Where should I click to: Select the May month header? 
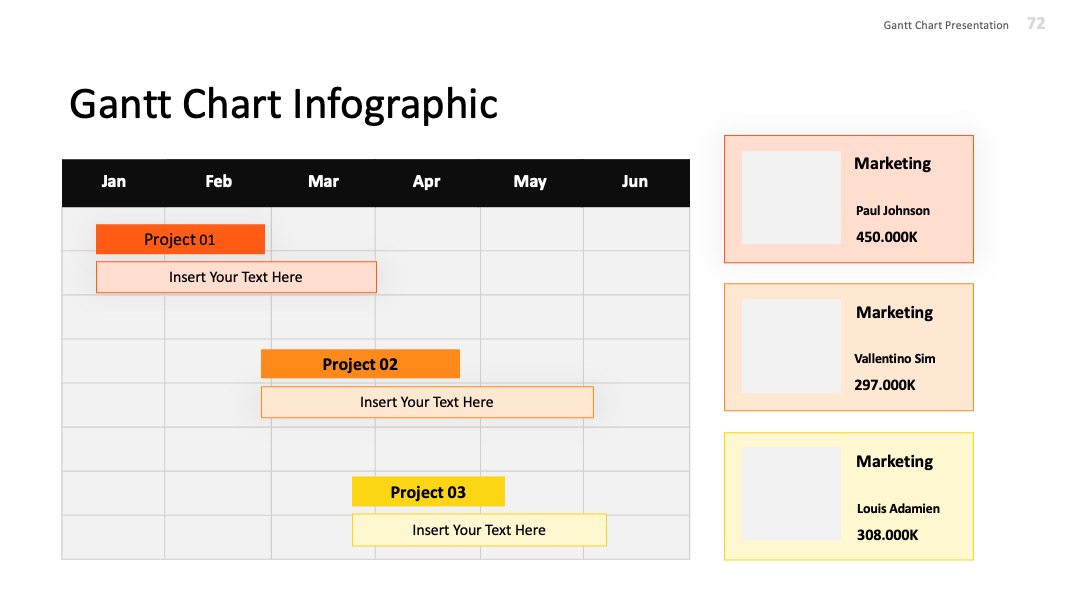530,182
